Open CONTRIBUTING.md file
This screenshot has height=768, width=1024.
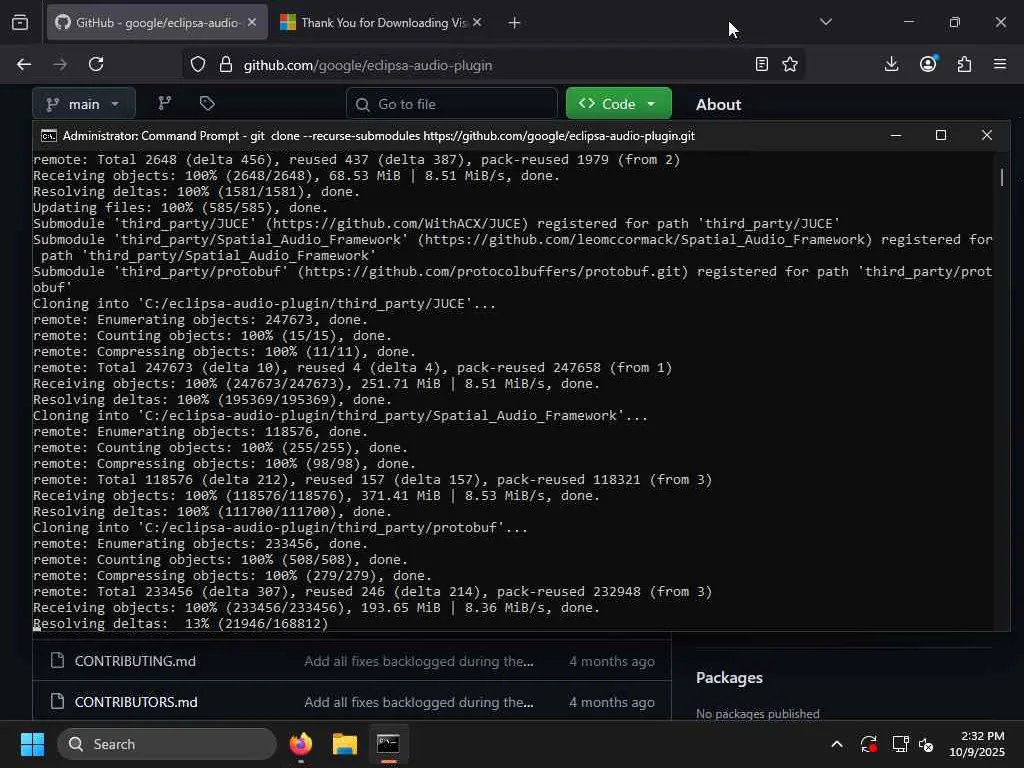point(135,661)
